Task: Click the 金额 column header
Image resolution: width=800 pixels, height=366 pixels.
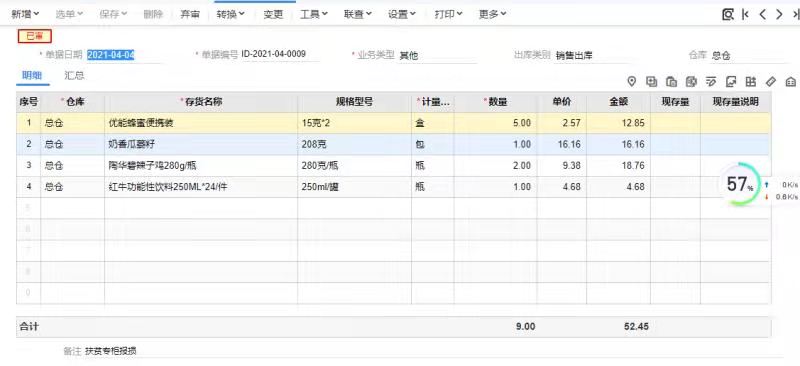Action: click(618, 102)
